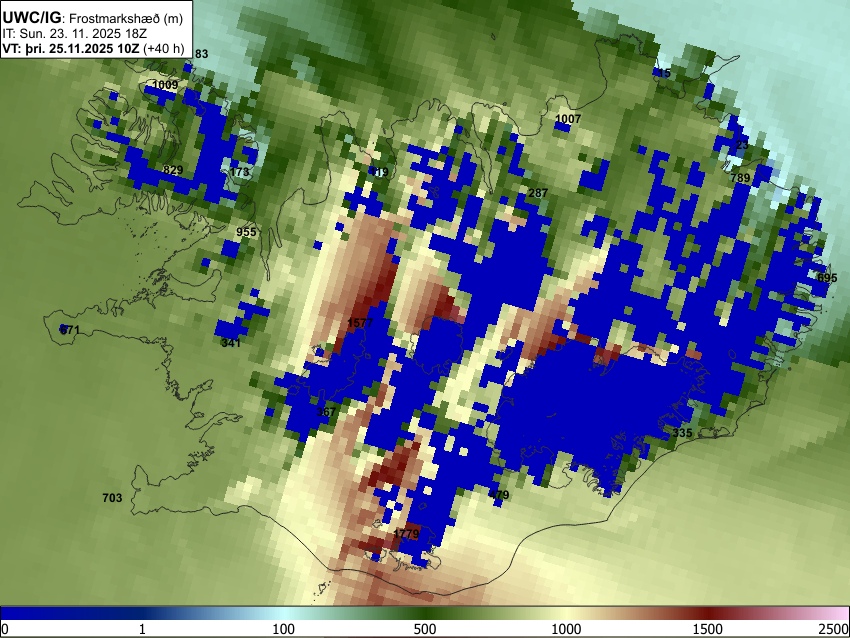Click the map value 23

point(742,145)
